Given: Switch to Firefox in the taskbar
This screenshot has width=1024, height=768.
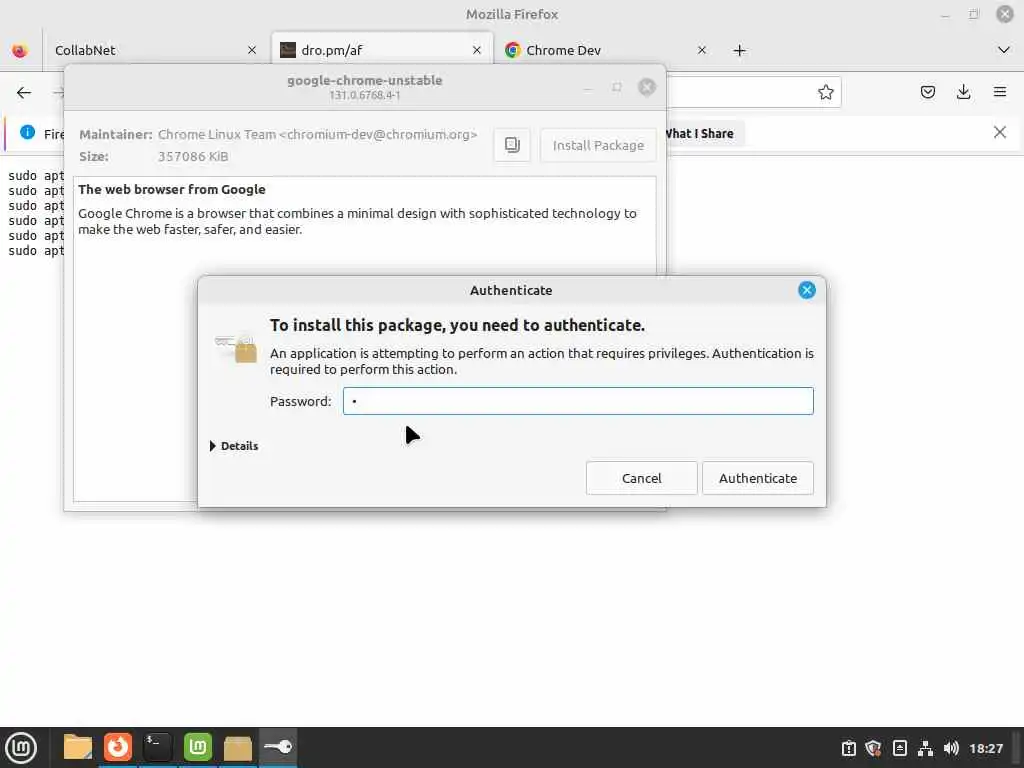Looking at the screenshot, I should pyautogui.click(x=118, y=747).
